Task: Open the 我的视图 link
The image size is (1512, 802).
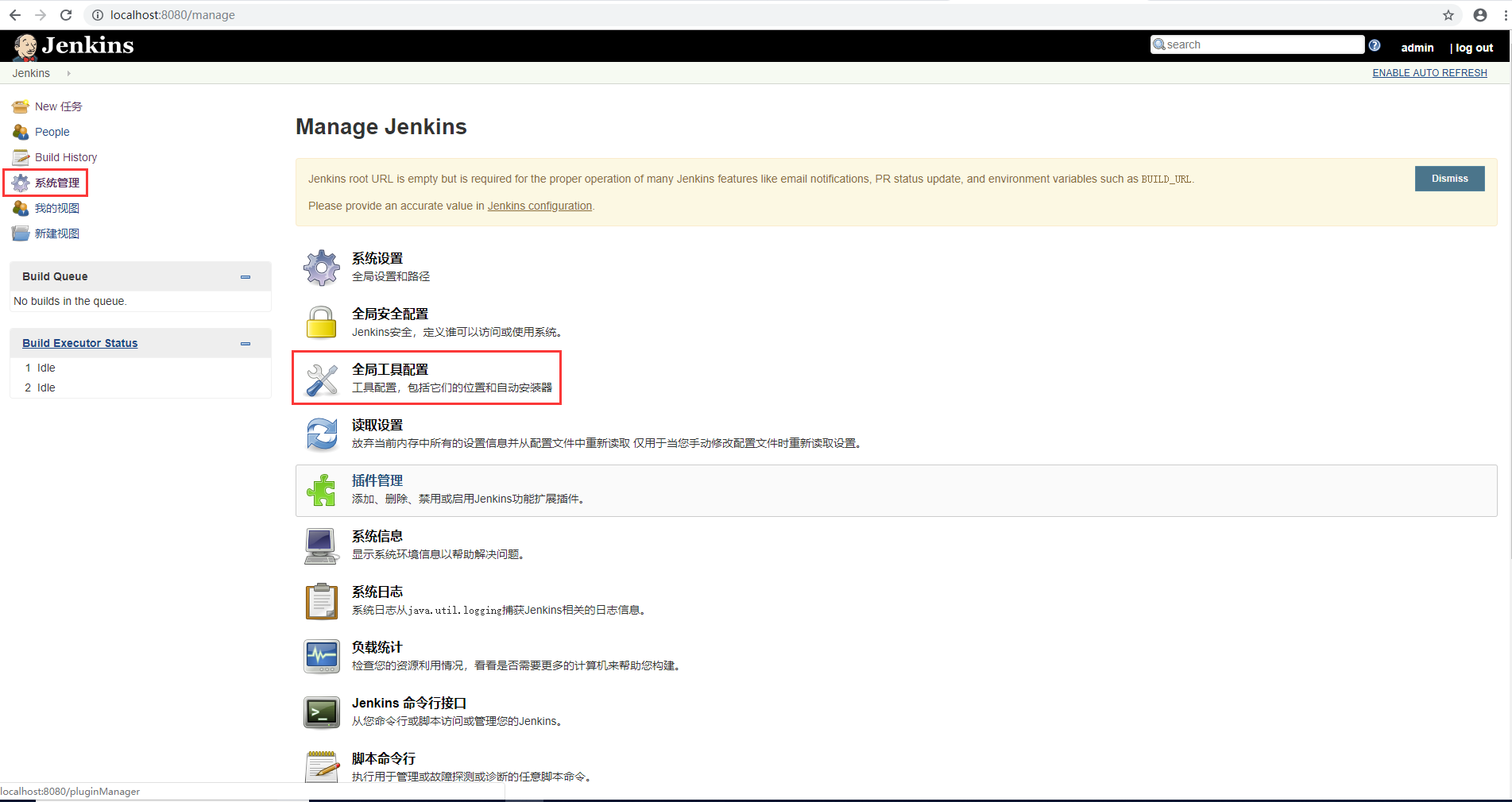Action: point(57,208)
